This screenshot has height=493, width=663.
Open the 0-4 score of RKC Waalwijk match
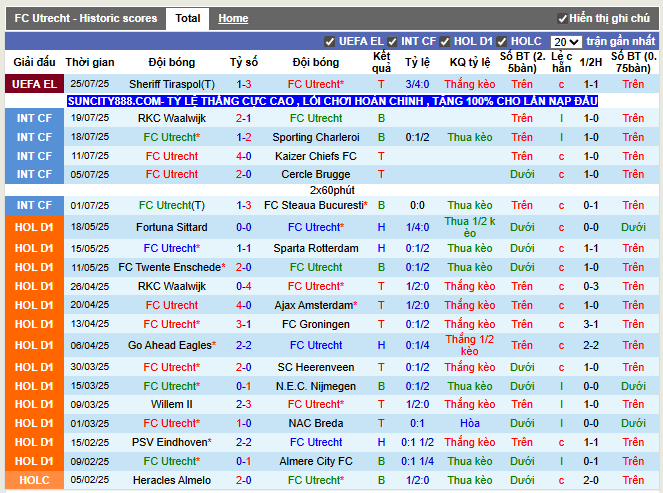pos(244,286)
